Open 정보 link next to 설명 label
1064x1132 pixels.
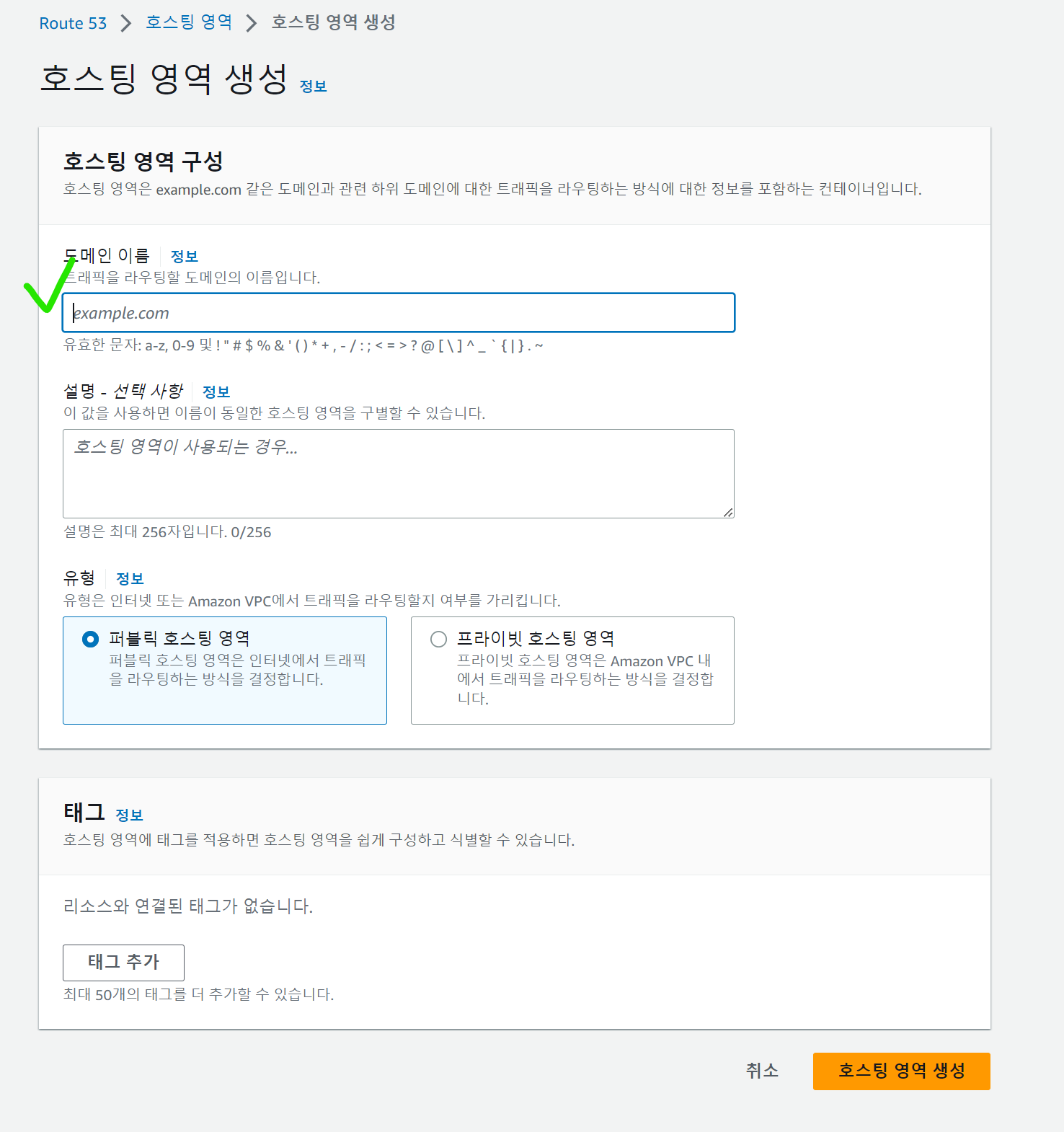[216, 392]
